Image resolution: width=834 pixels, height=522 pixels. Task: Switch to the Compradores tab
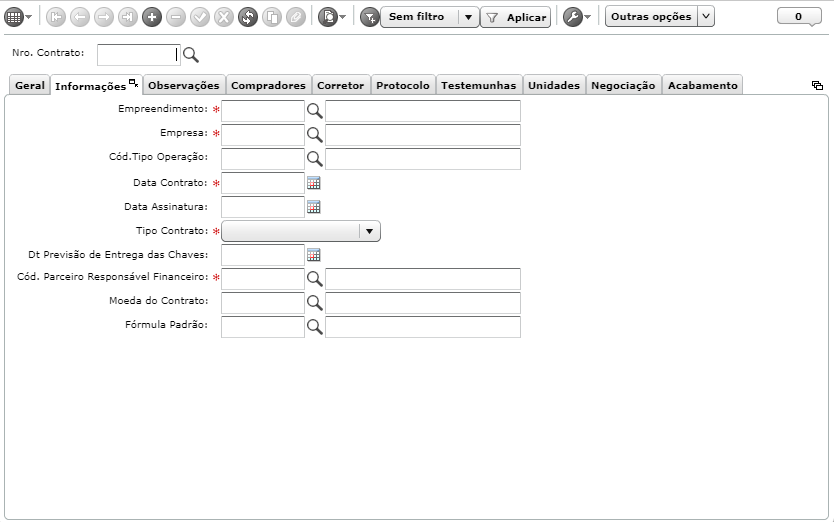point(268,85)
